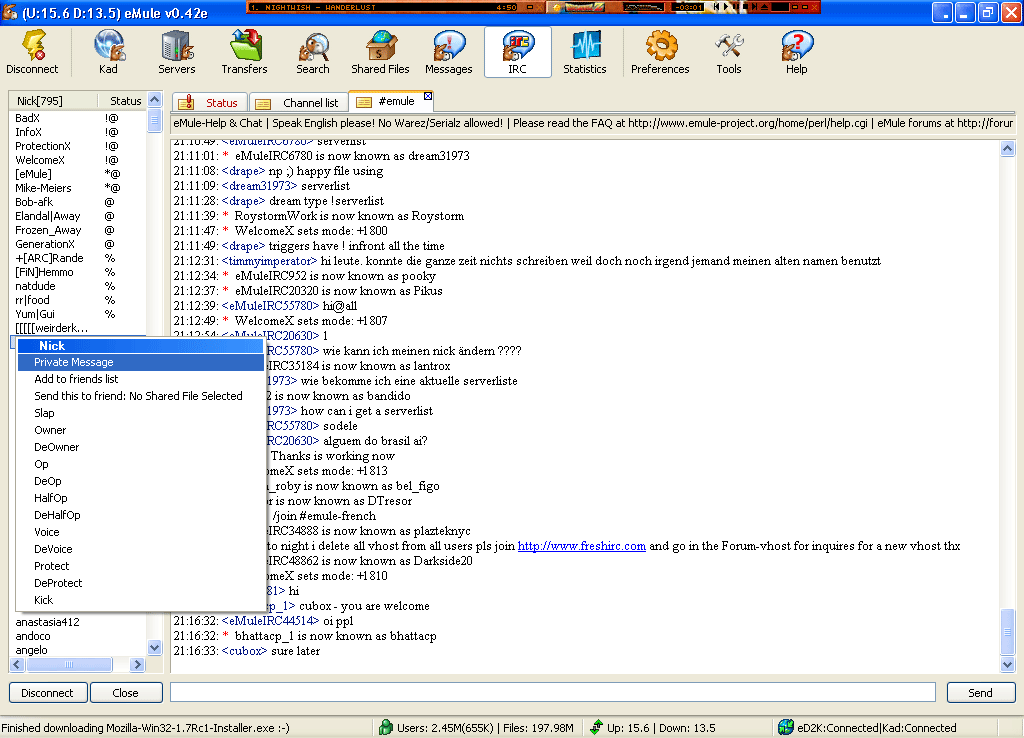Viewport: 1024px width, 738px height.
Task: Select DeHalfOp in the context menu
Action: coord(140,515)
